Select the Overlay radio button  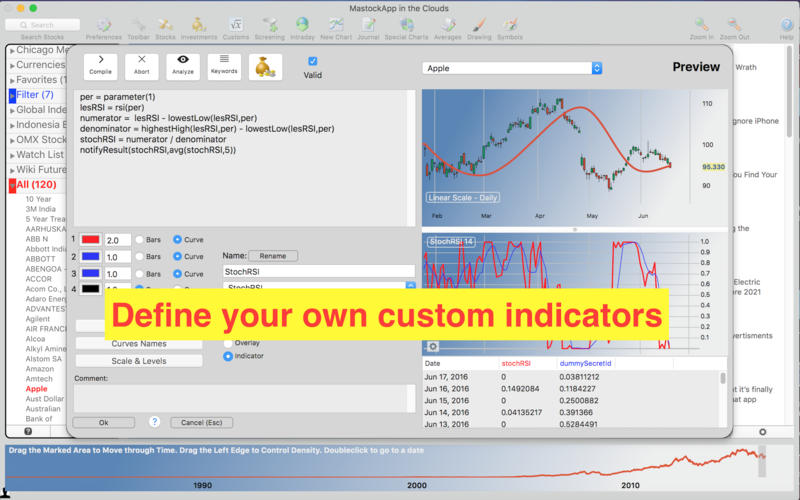[228, 343]
